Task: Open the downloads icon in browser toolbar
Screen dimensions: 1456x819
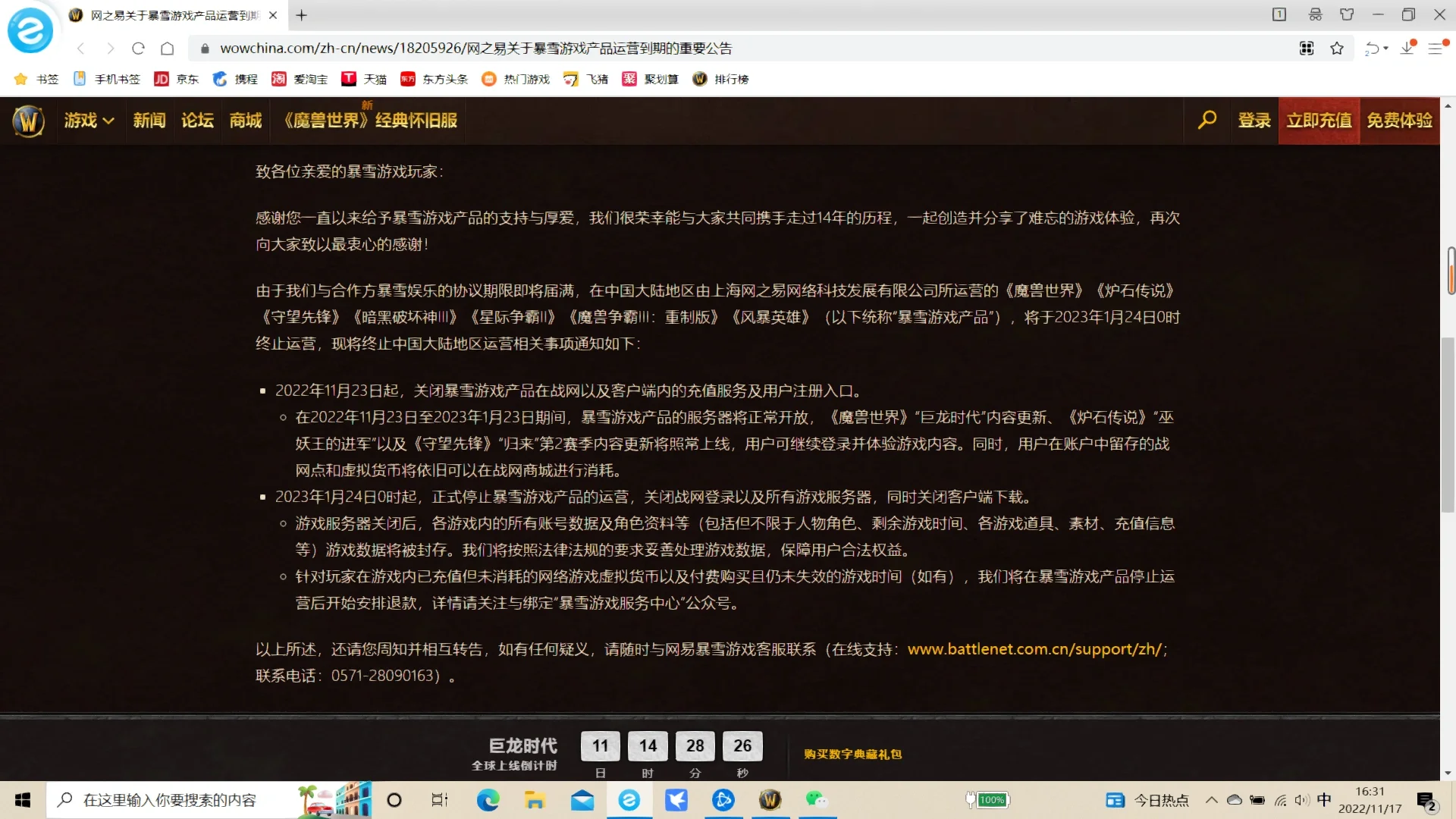Action: click(1407, 48)
